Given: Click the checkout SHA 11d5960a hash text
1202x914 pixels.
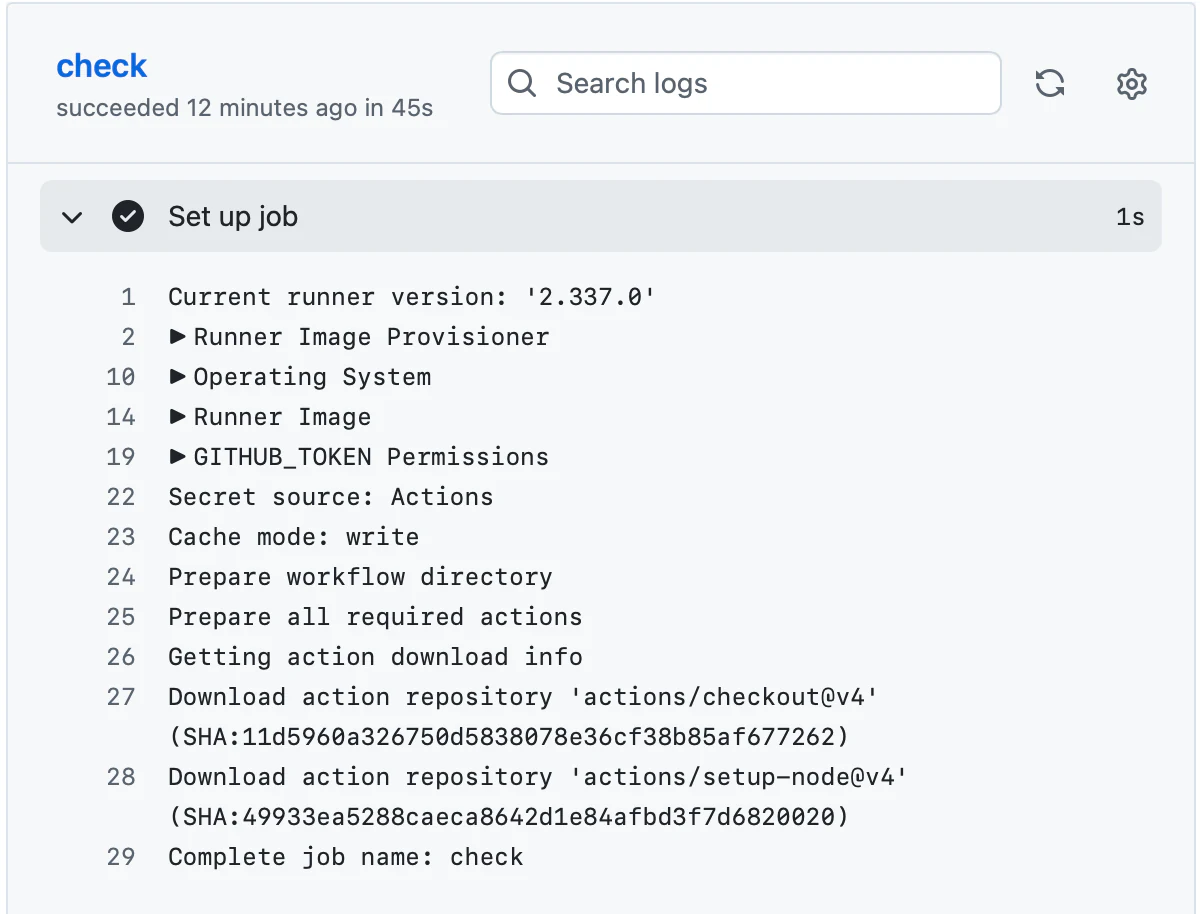Looking at the screenshot, I should pyautogui.click(x=508, y=737).
